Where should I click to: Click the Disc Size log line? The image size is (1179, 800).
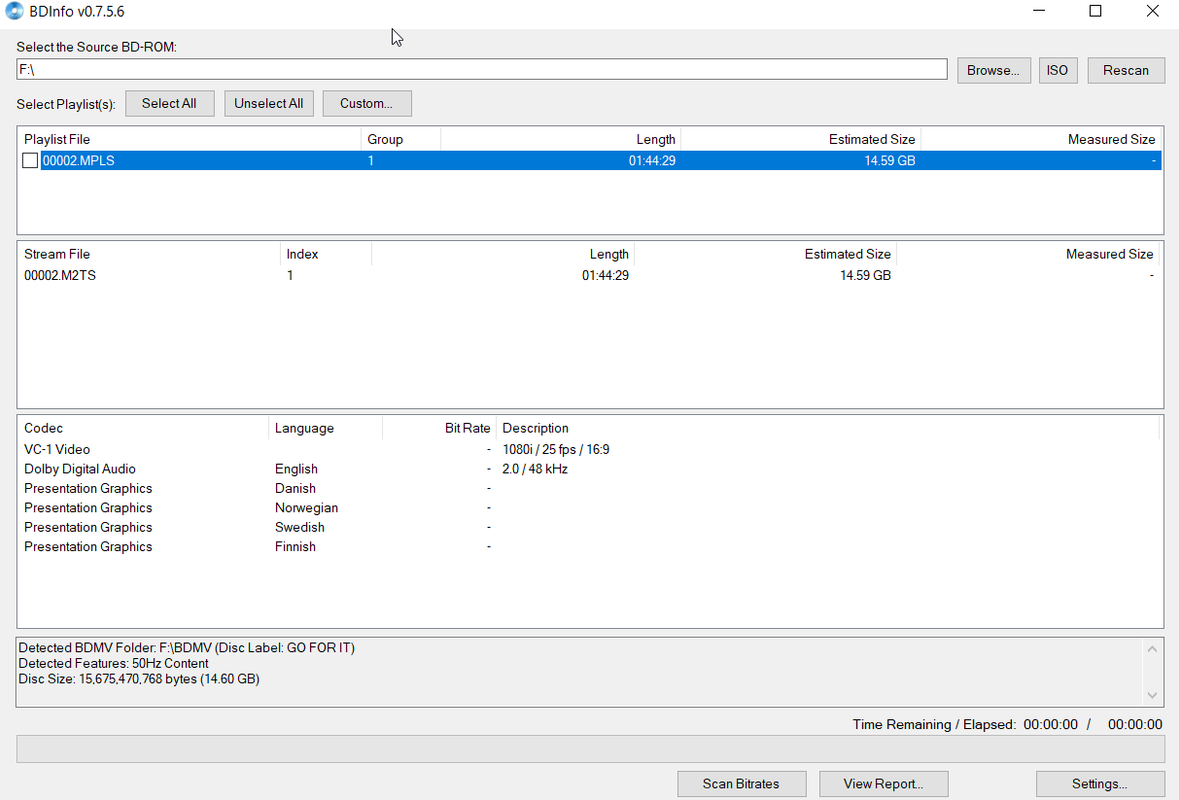[139, 679]
